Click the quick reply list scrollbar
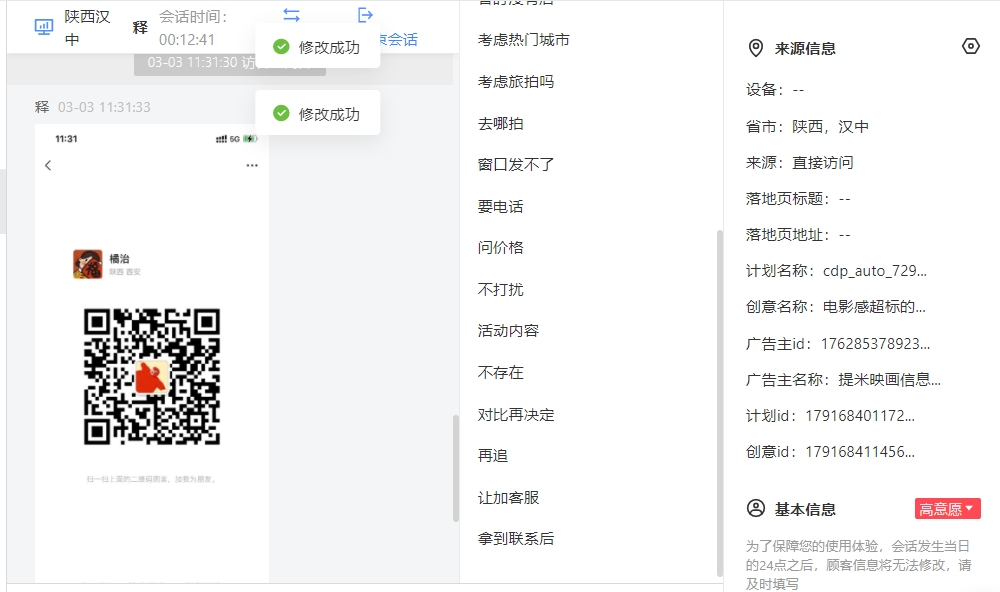The height and width of the screenshot is (592, 1000). click(x=719, y=403)
